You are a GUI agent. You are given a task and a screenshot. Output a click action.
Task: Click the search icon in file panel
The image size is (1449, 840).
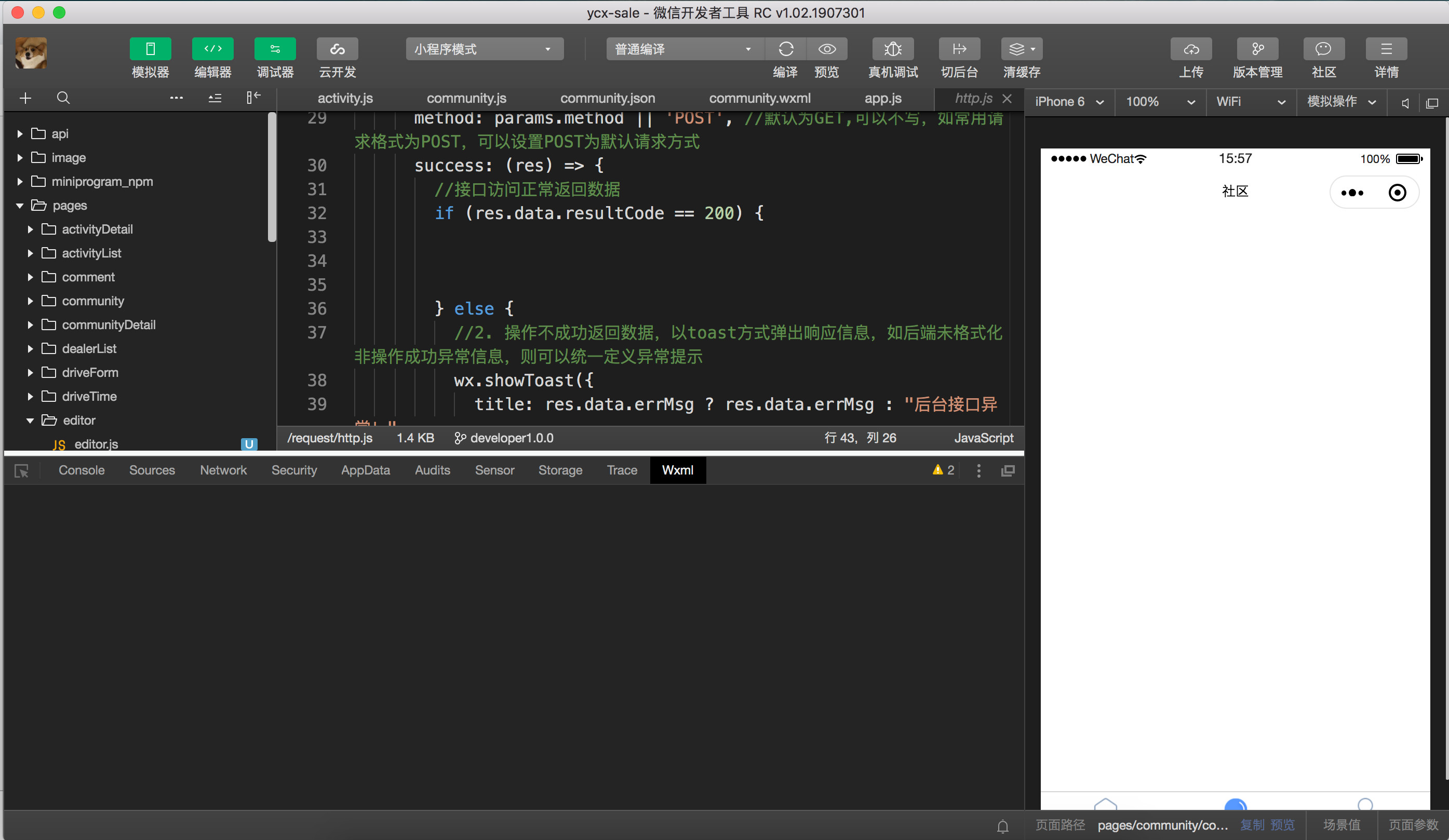(x=63, y=98)
